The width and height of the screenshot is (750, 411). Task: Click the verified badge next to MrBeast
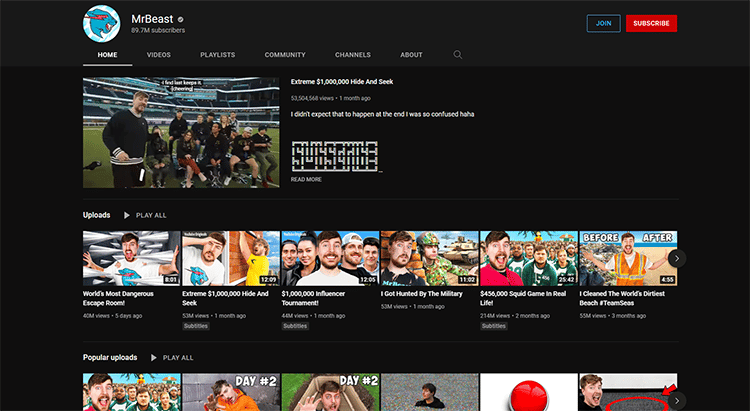180,18
